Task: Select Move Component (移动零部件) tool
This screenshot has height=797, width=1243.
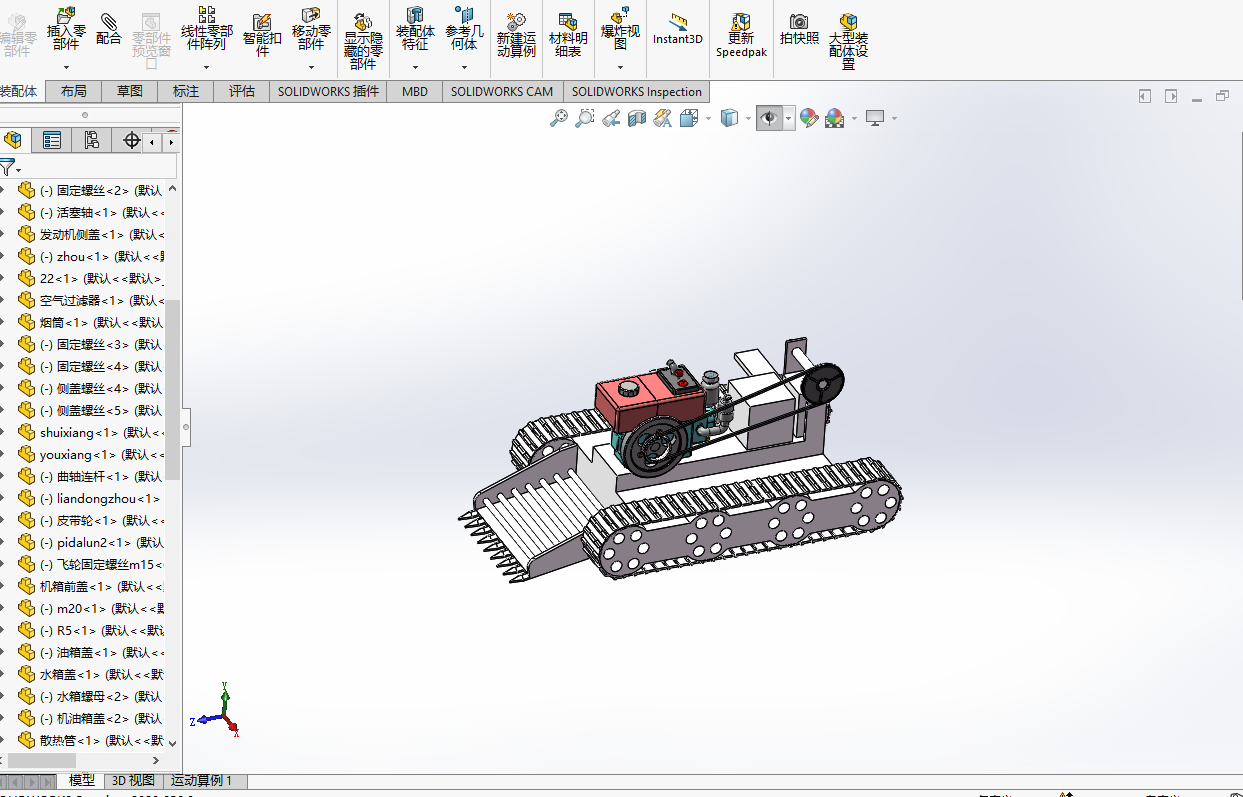Action: click(311, 28)
